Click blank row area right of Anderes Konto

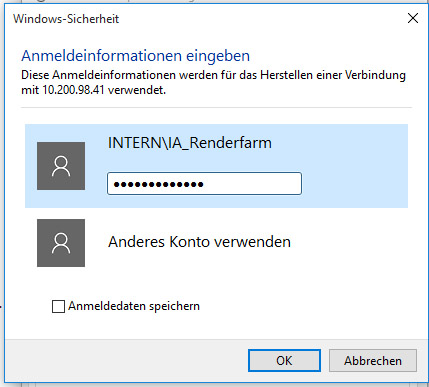coord(350,243)
